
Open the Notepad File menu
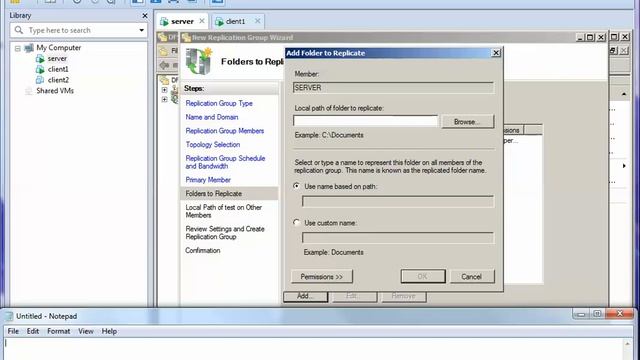click(x=13, y=331)
